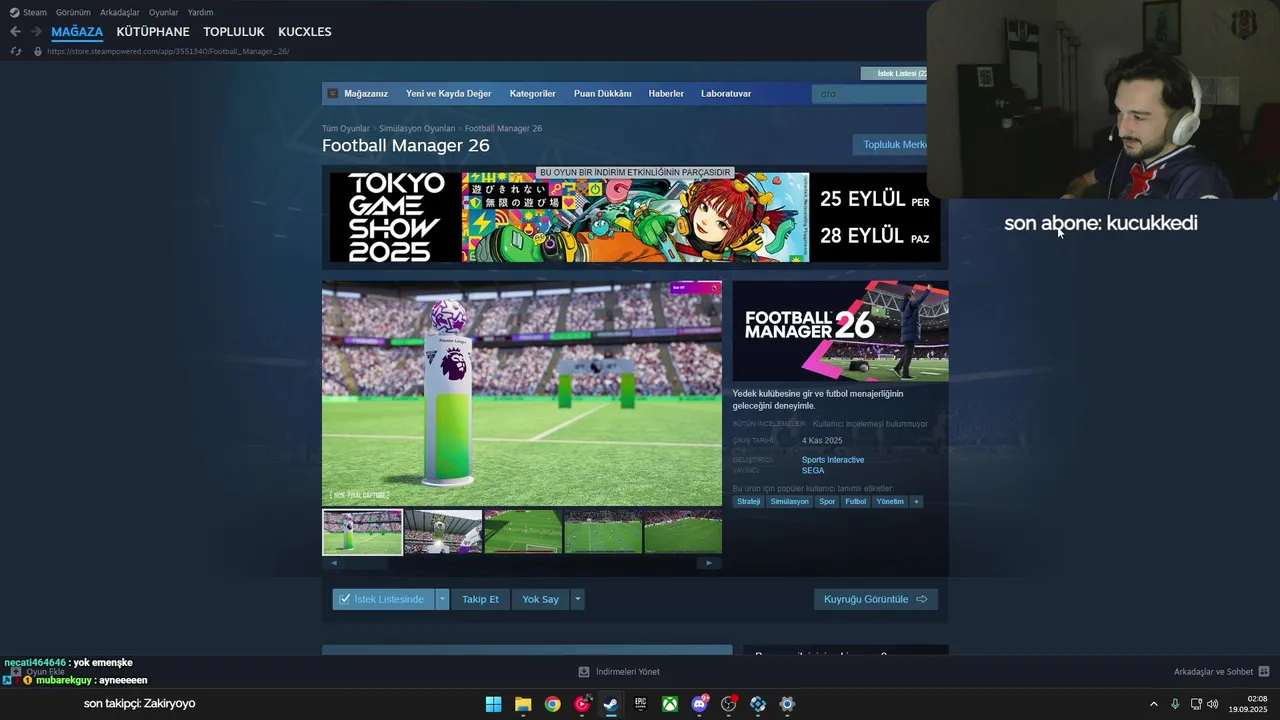Click the screenshot strip scrollbar track
Screen dimensions: 1280x720
pyautogui.click(x=522, y=563)
